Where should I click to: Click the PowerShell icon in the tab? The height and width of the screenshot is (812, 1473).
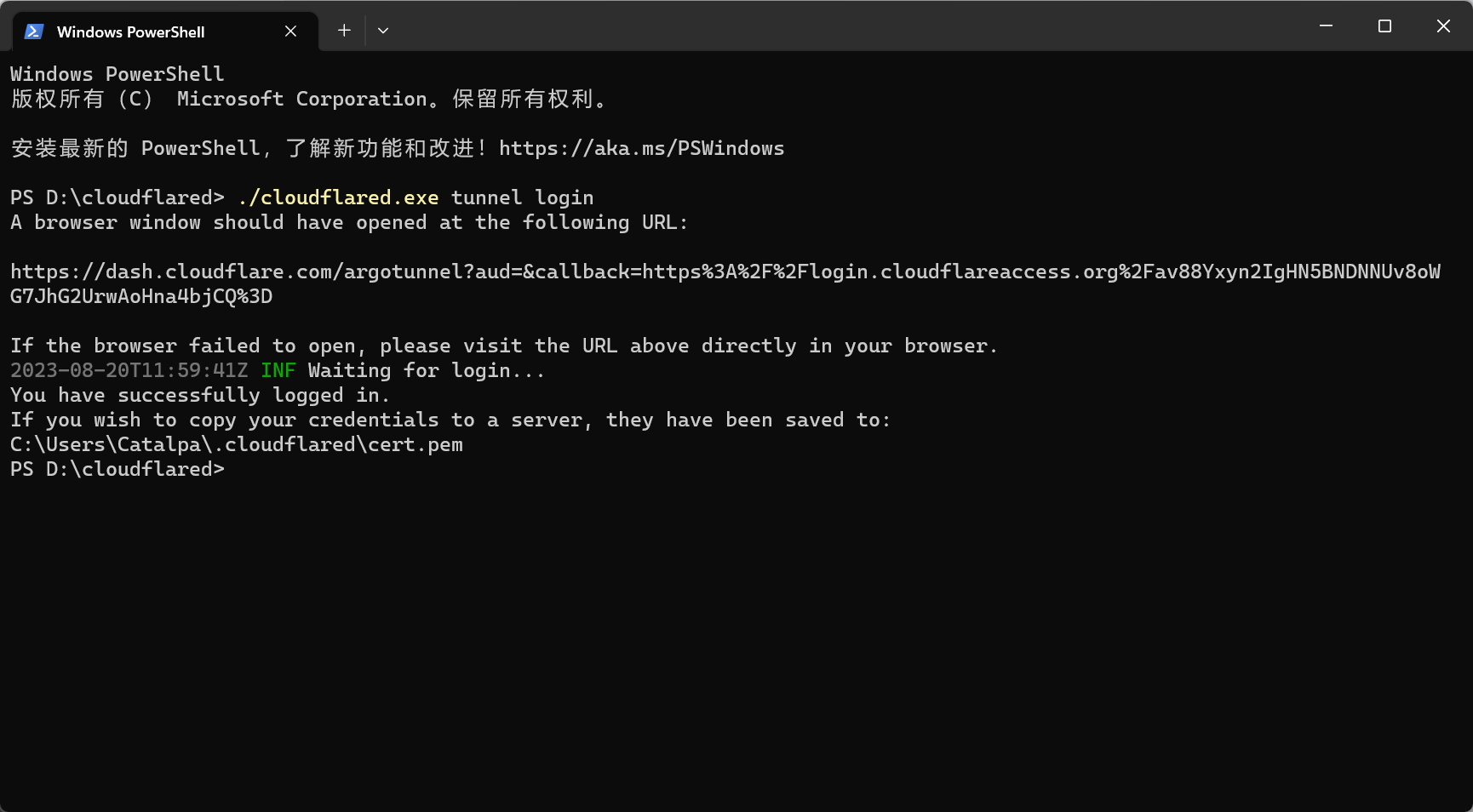point(34,31)
